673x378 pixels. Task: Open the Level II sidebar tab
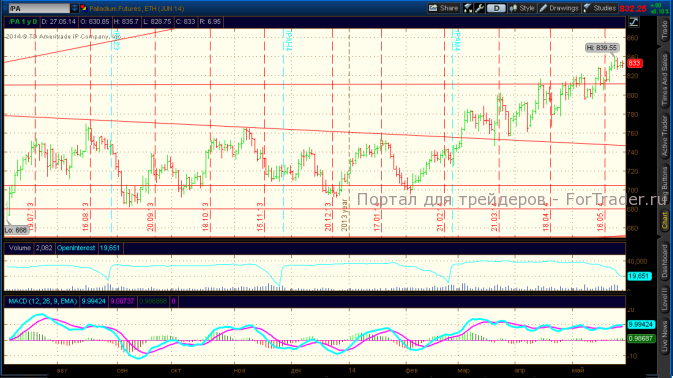[x=664, y=299]
